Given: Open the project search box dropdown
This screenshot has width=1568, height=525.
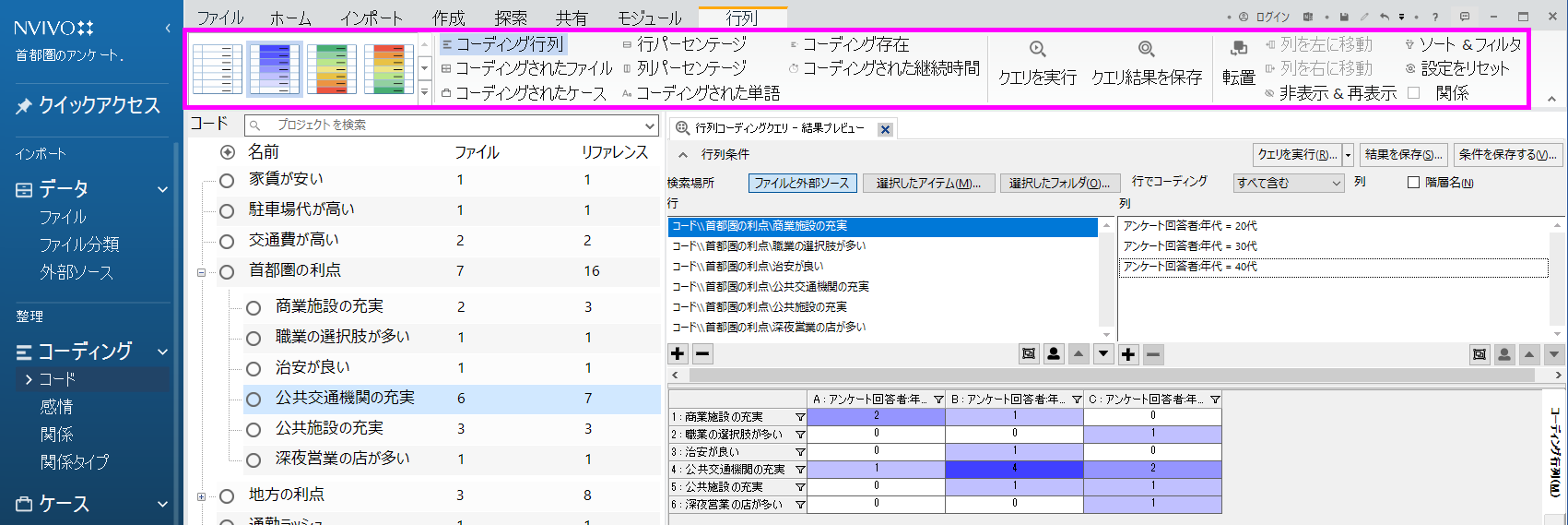Looking at the screenshot, I should coord(650,125).
